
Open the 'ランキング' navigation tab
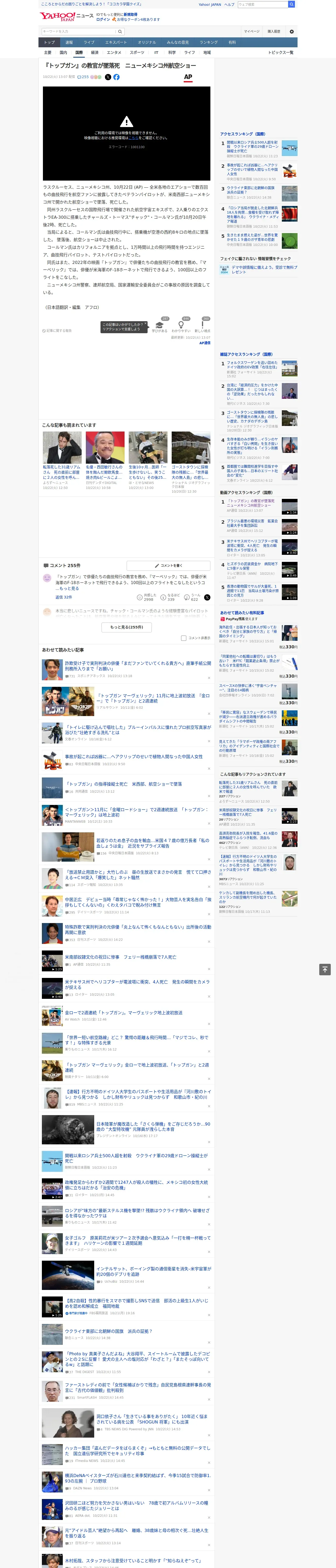(x=209, y=43)
